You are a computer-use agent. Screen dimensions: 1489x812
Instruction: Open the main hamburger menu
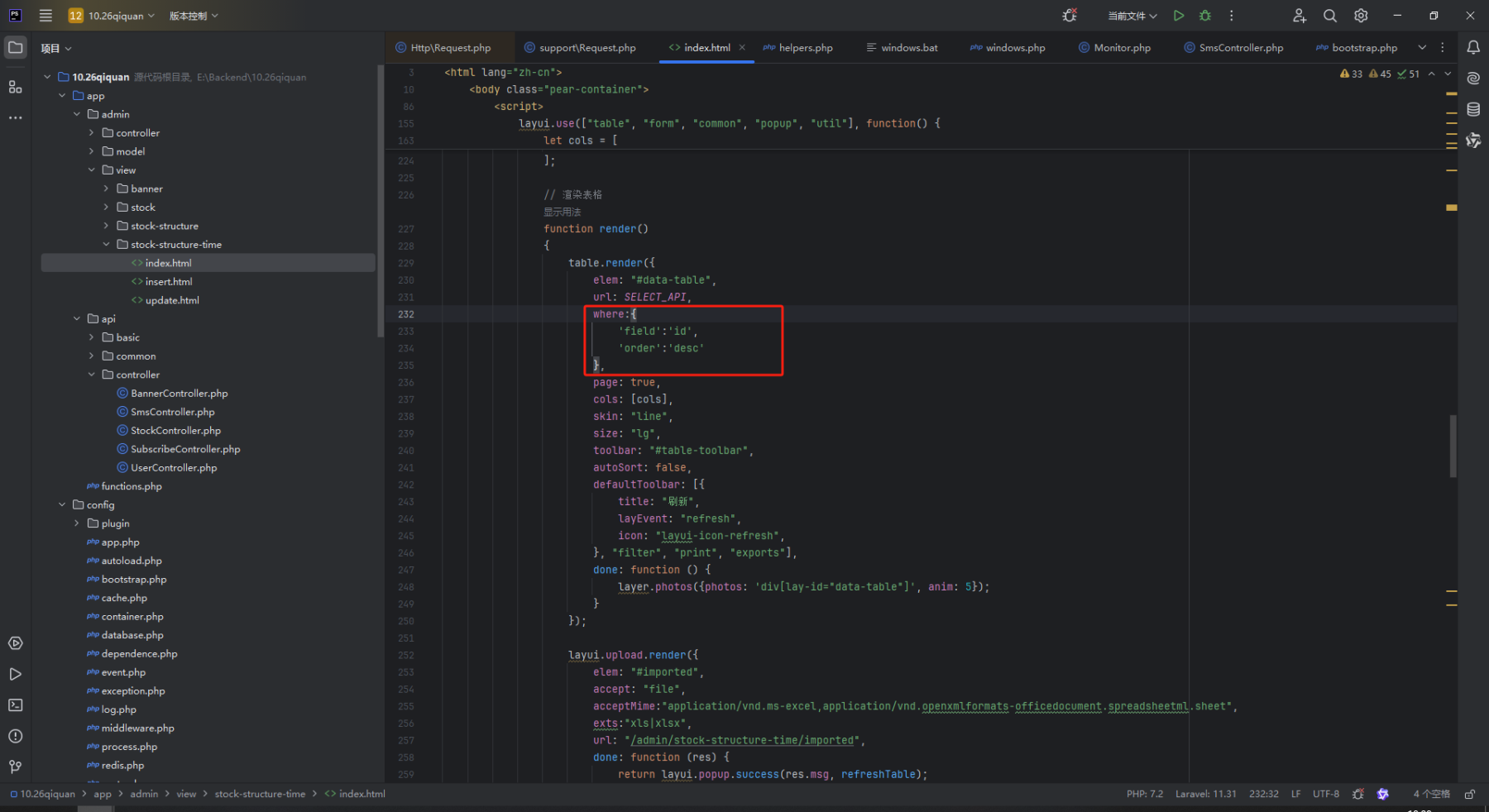click(x=45, y=16)
